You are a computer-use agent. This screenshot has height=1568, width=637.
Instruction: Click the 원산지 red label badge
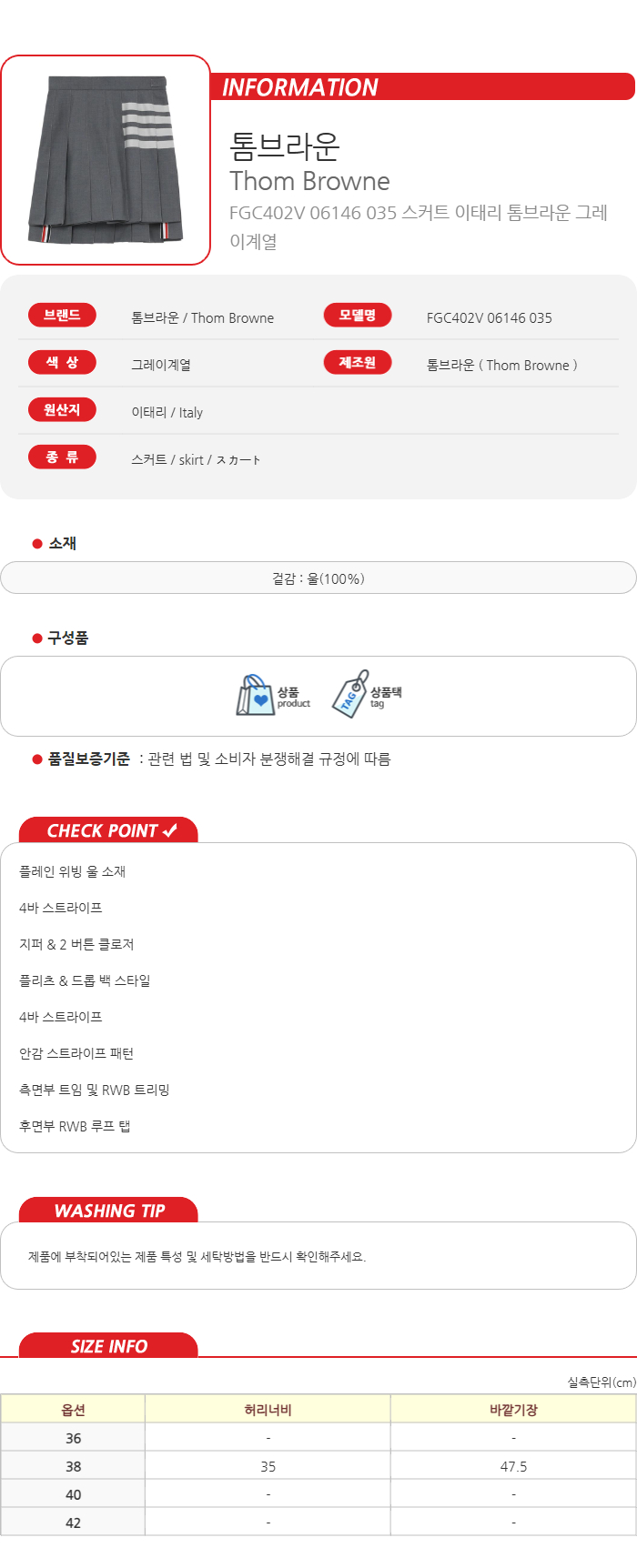62,410
